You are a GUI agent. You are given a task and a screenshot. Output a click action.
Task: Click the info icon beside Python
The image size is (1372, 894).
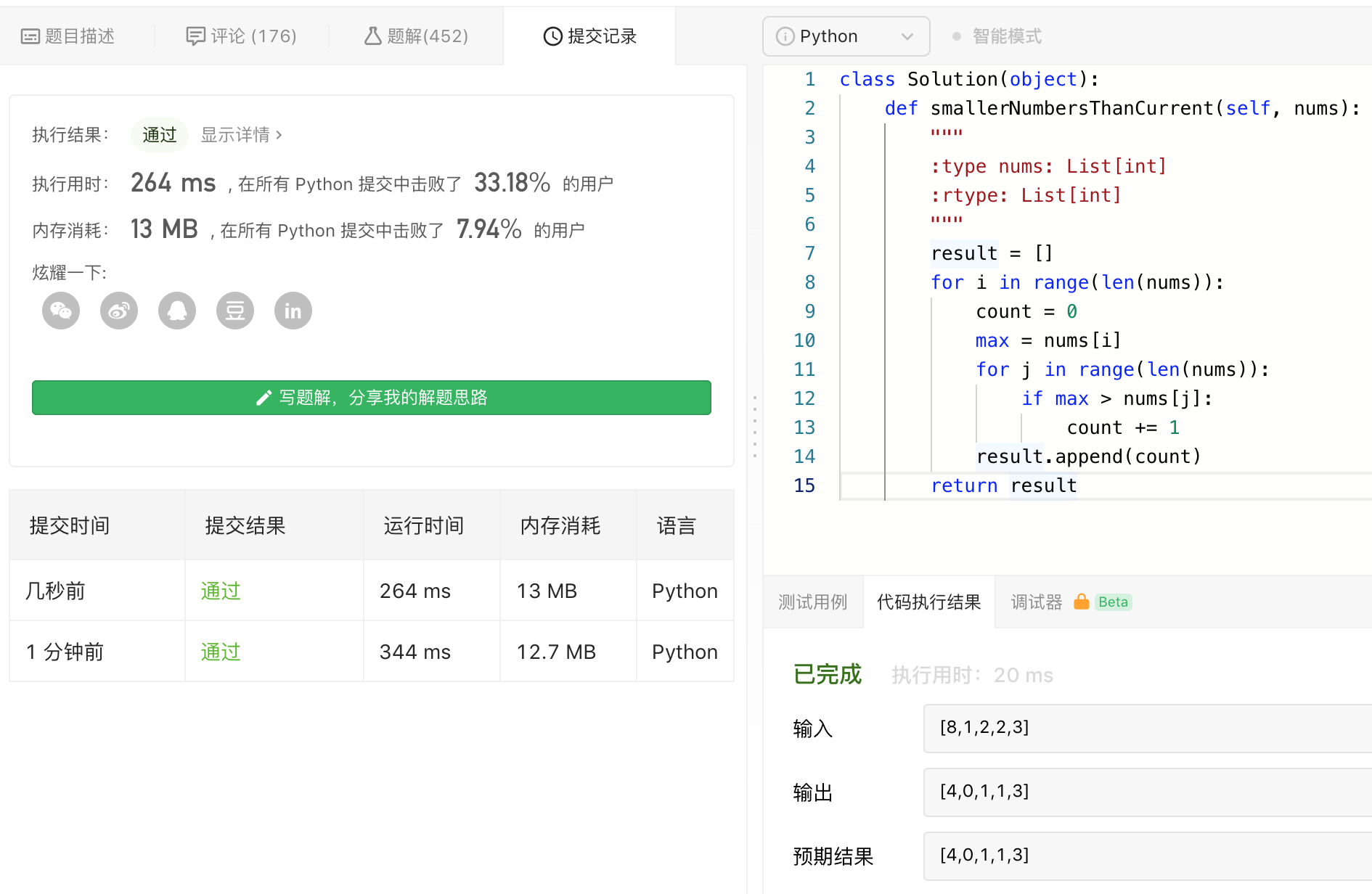click(785, 36)
